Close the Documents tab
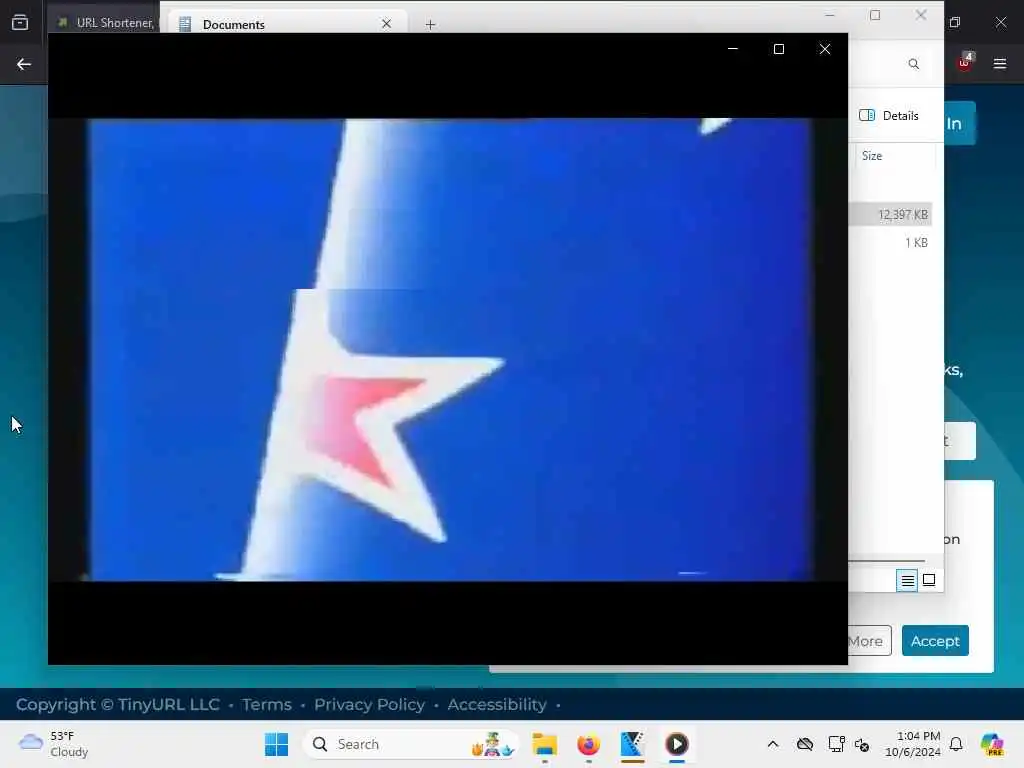Screen dimensions: 1024x768 click(387, 24)
